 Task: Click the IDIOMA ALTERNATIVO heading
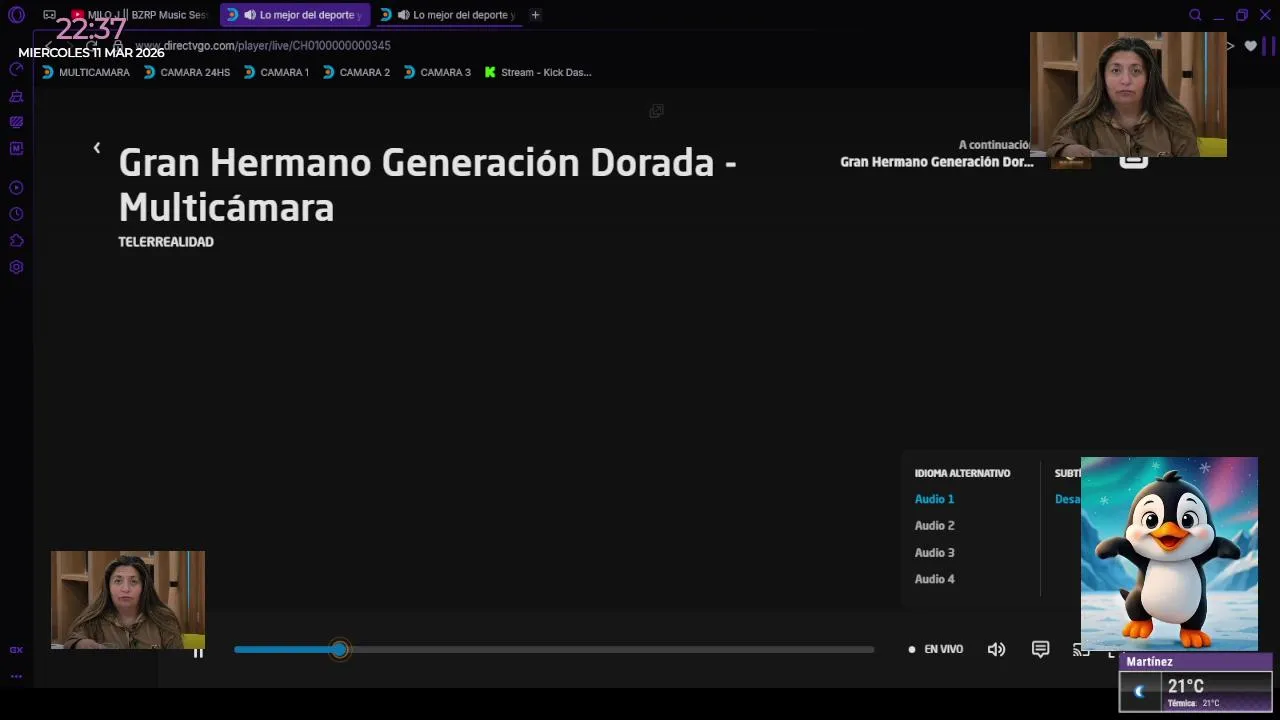point(962,473)
